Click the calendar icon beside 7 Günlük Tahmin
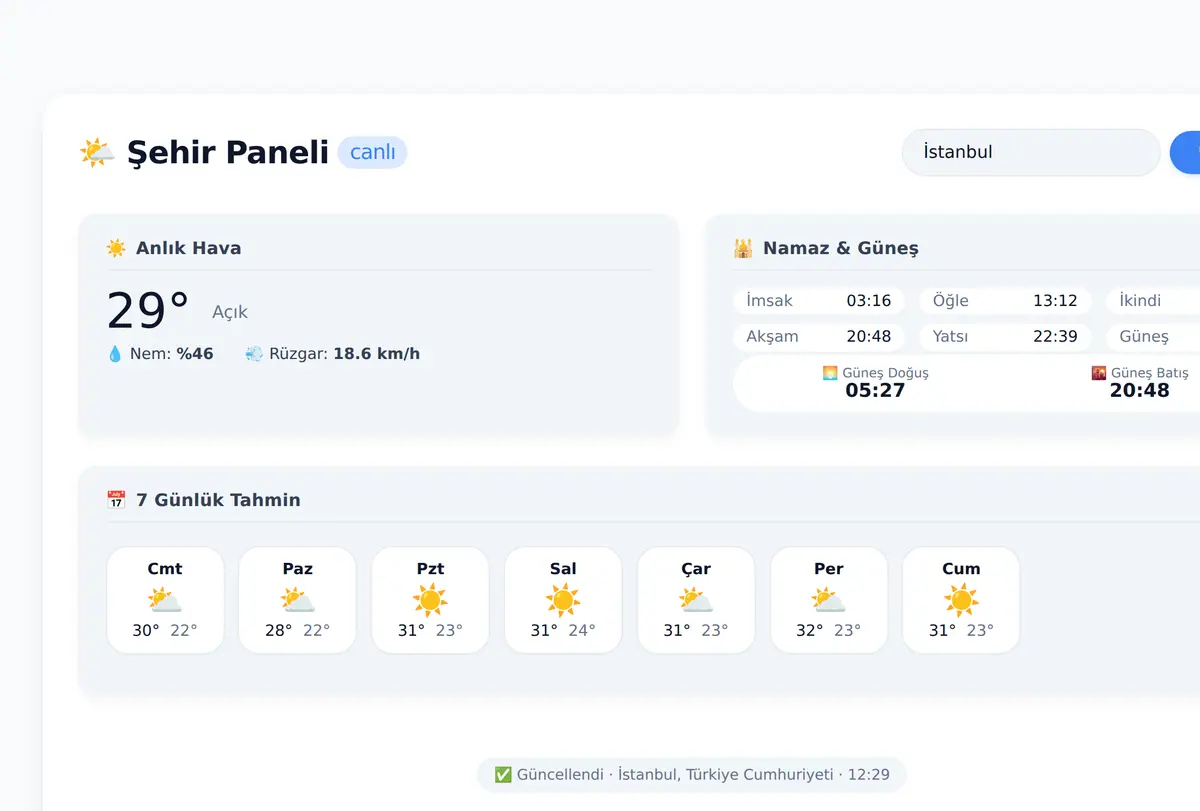 click(x=116, y=500)
